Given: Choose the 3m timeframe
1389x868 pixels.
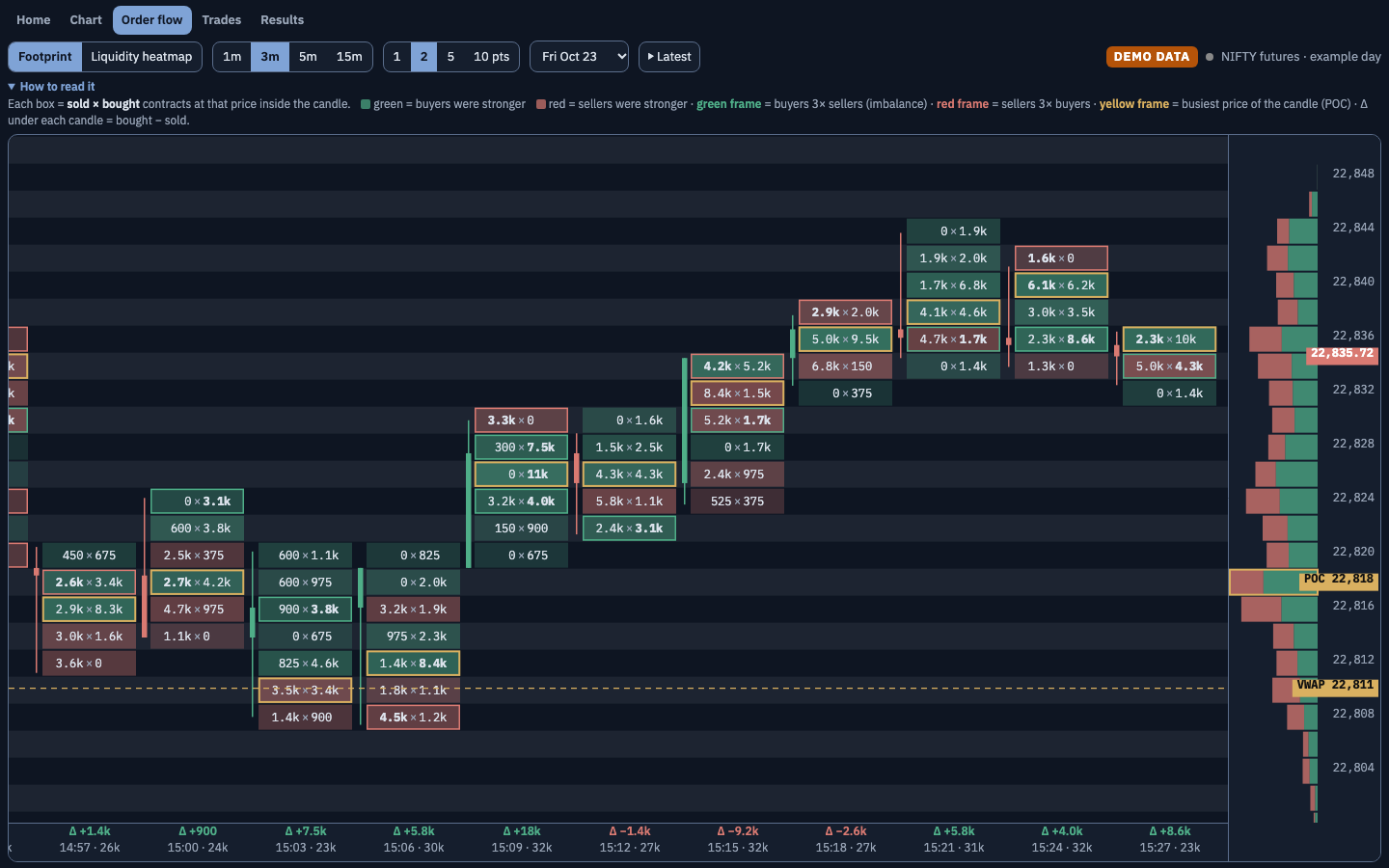Looking at the screenshot, I should tap(270, 57).
